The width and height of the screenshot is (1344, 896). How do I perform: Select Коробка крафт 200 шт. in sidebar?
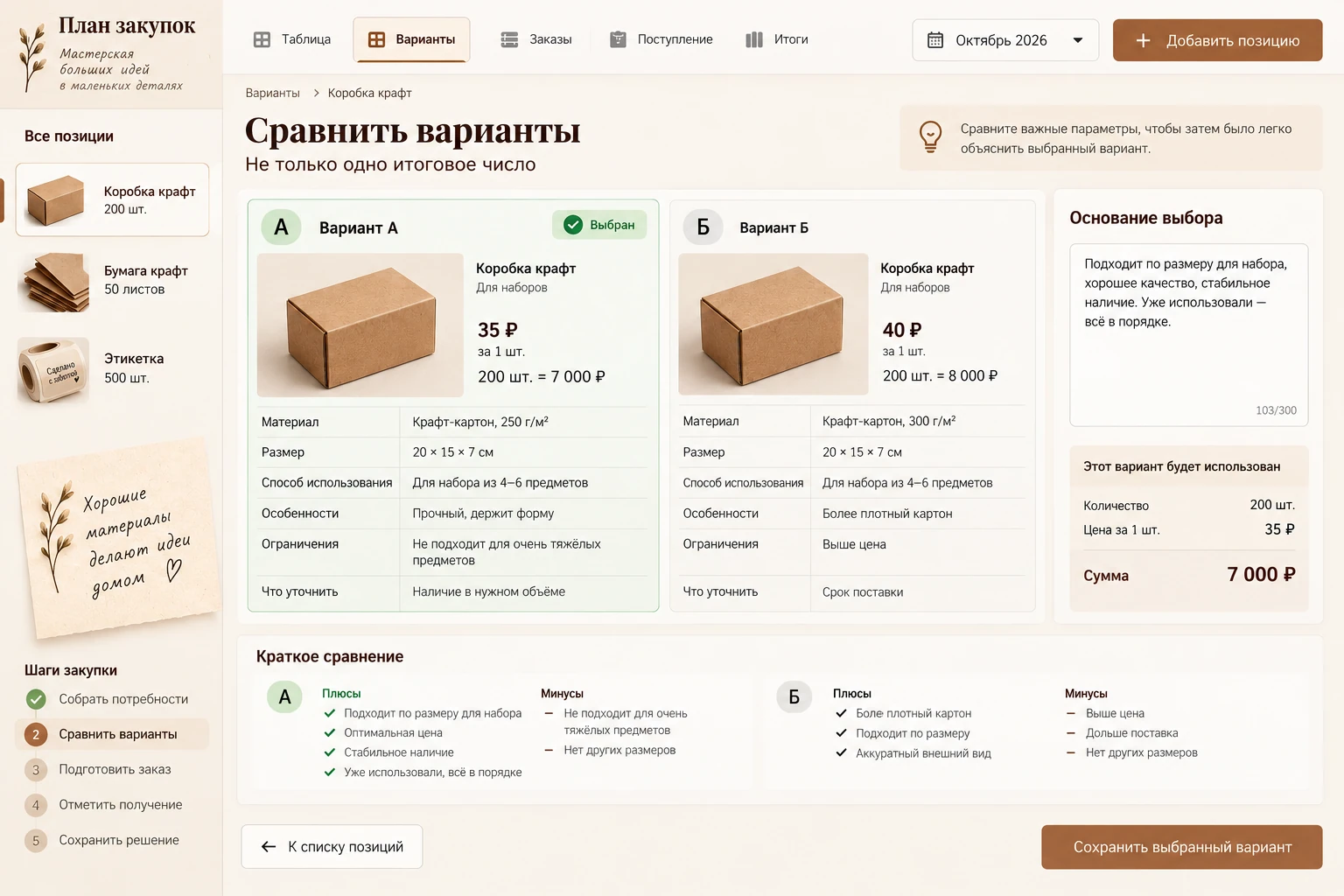point(112,199)
